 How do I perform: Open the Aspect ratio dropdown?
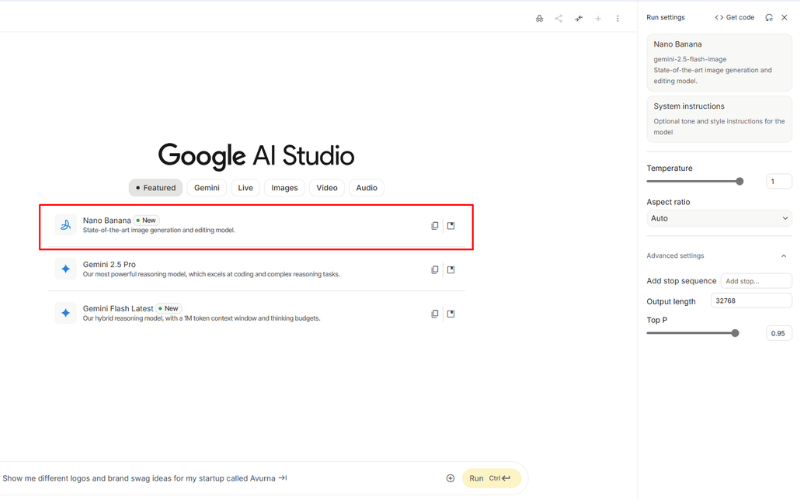click(718, 218)
